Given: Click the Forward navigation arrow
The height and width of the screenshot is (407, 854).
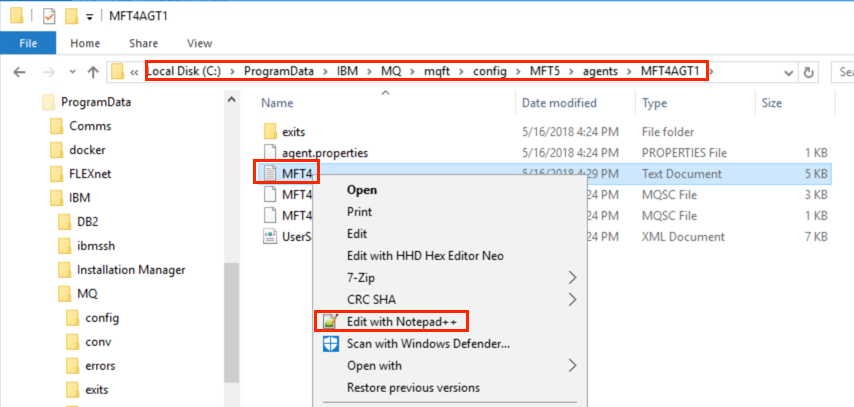Looking at the screenshot, I should [x=49, y=72].
